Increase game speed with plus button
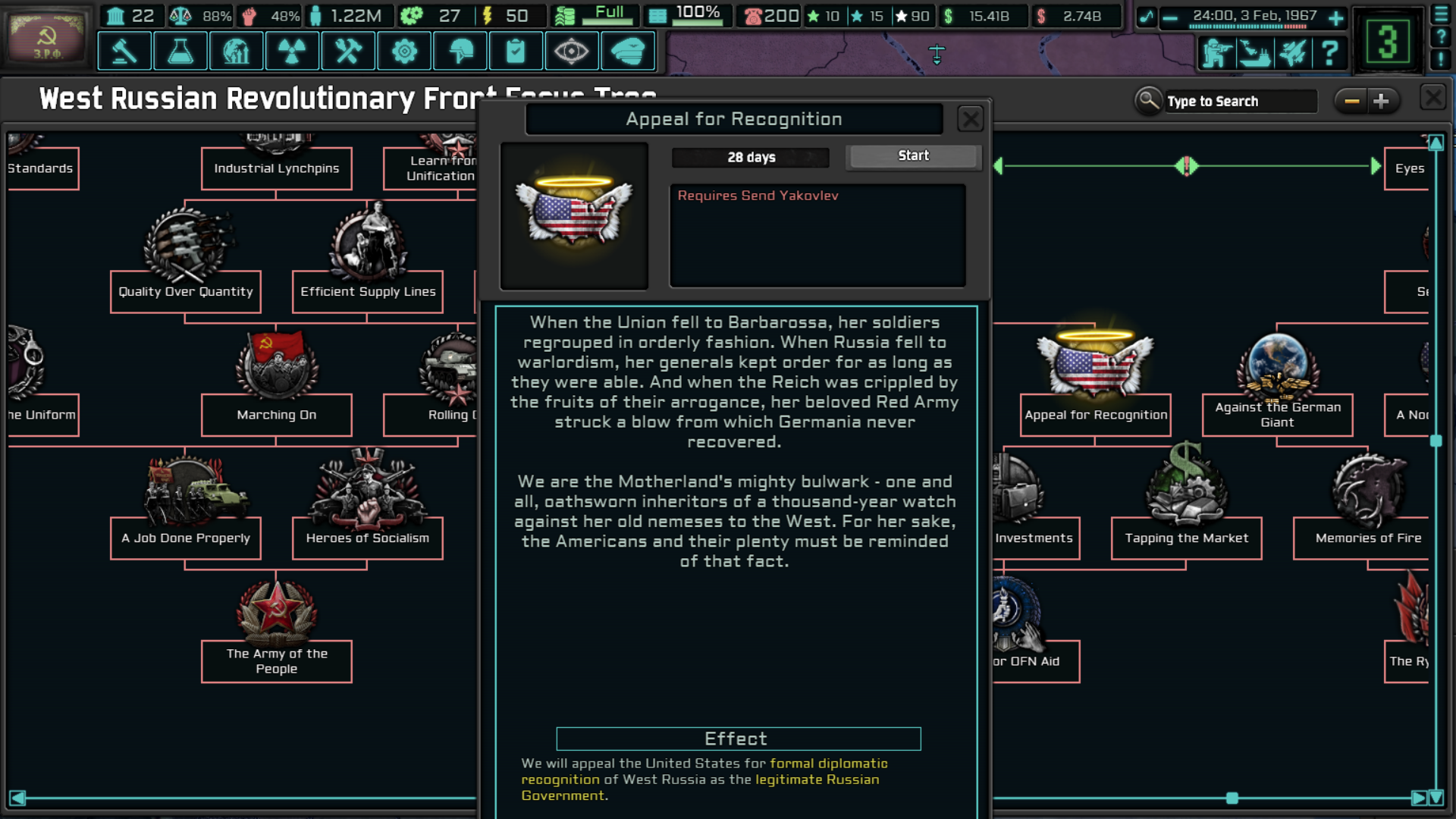The width and height of the screenshot is (1456, 819). pyautogui.click(x=1335, y=18)
